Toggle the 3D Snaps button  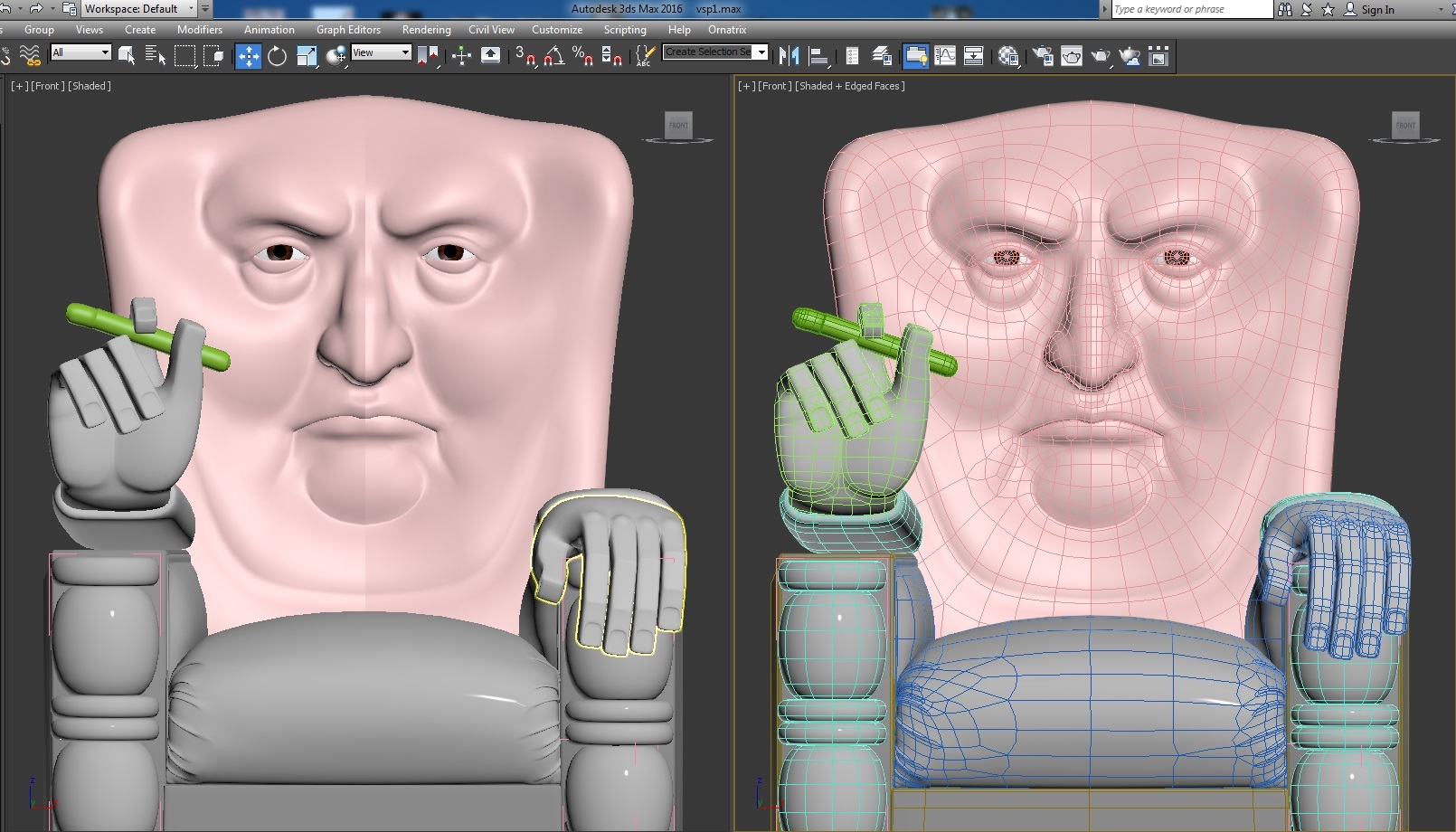coord(525,56)
